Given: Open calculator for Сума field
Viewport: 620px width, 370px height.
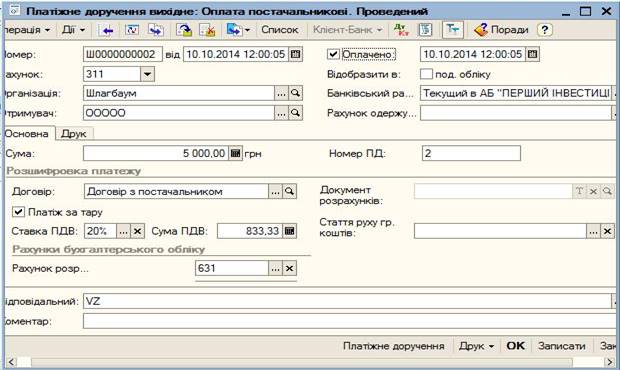Looking at the screenshot, I should (x=235, y=153).
